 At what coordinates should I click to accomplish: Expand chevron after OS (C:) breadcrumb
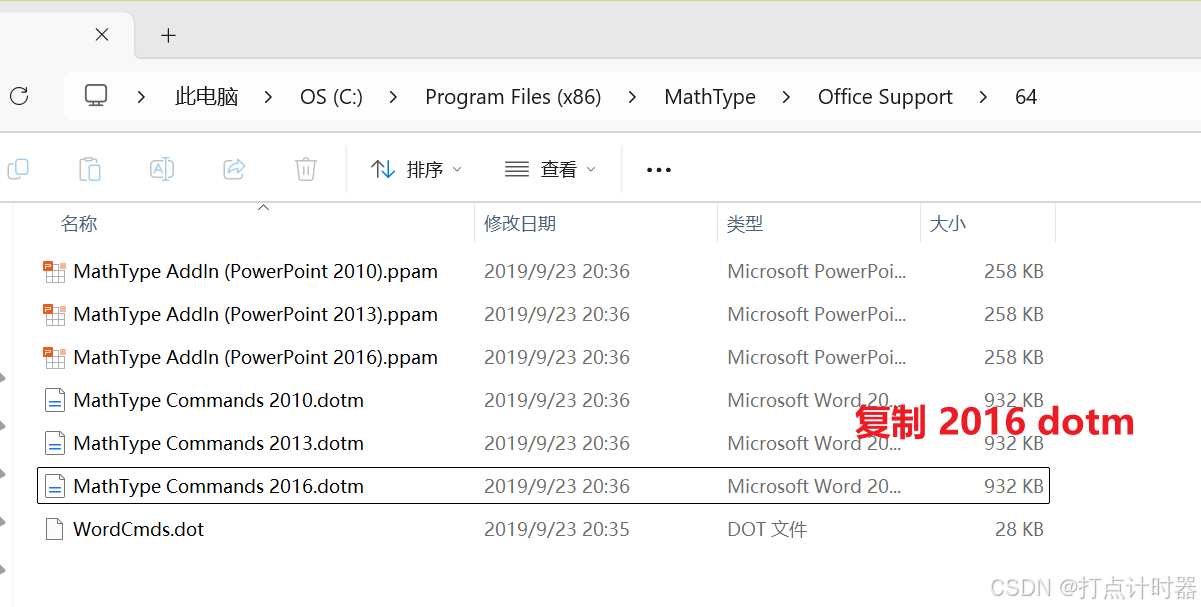pyautogui.click(x=393, y=97)
